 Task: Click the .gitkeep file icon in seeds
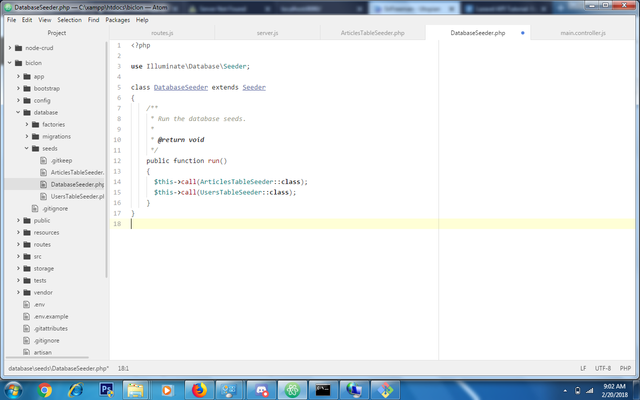43,160
